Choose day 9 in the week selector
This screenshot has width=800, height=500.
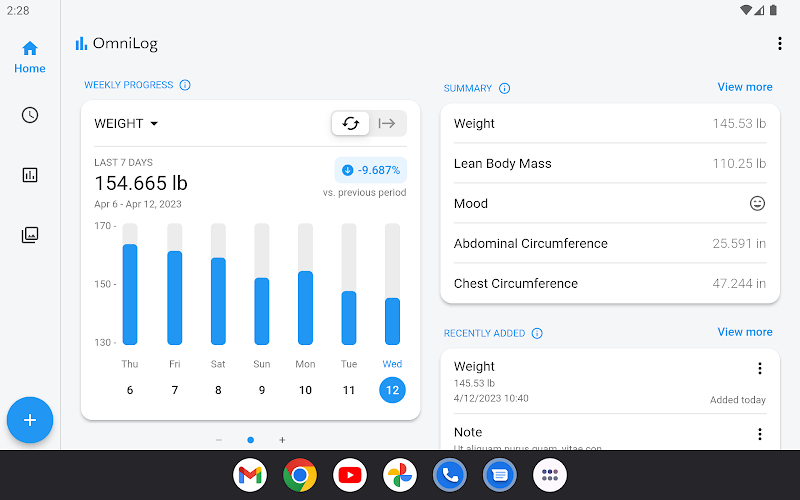(x=262, y=390)
